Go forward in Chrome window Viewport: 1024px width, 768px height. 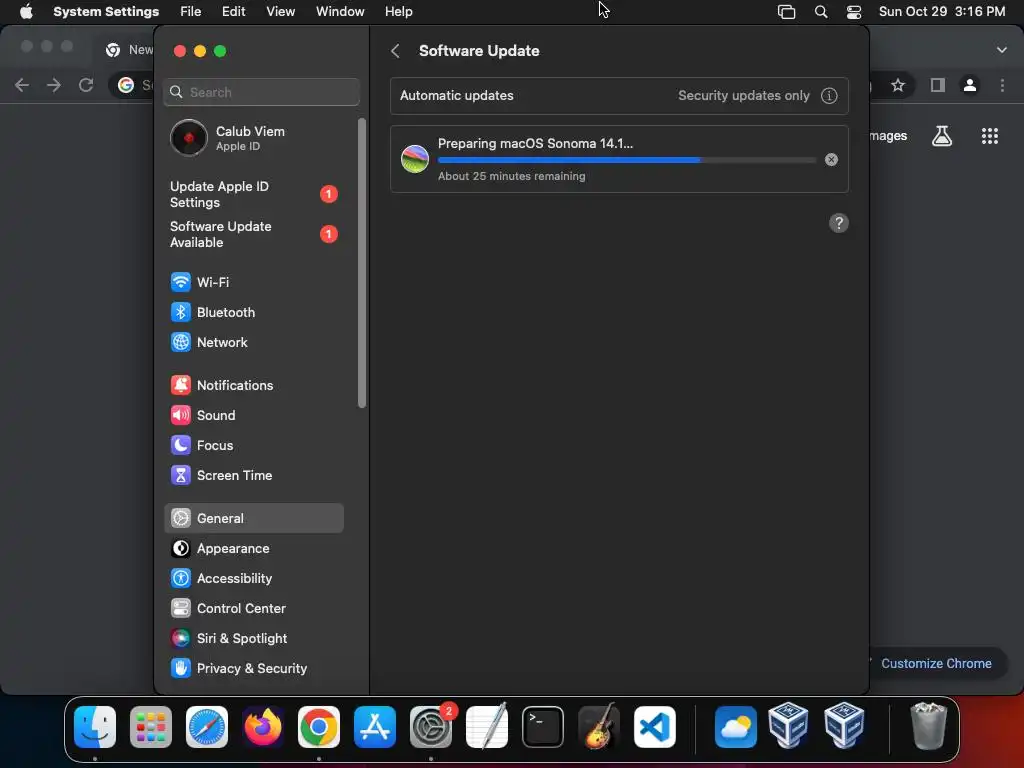[x=54, y=85]
